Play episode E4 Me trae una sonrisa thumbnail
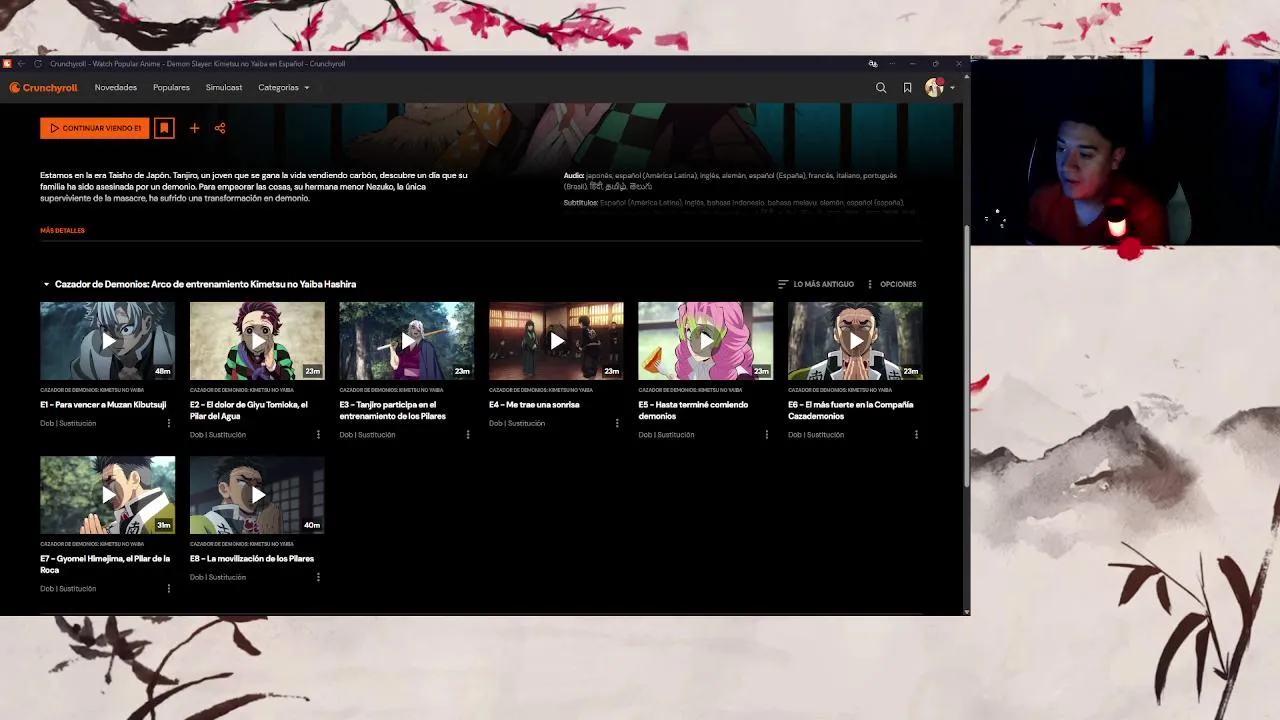 point(556,341)
